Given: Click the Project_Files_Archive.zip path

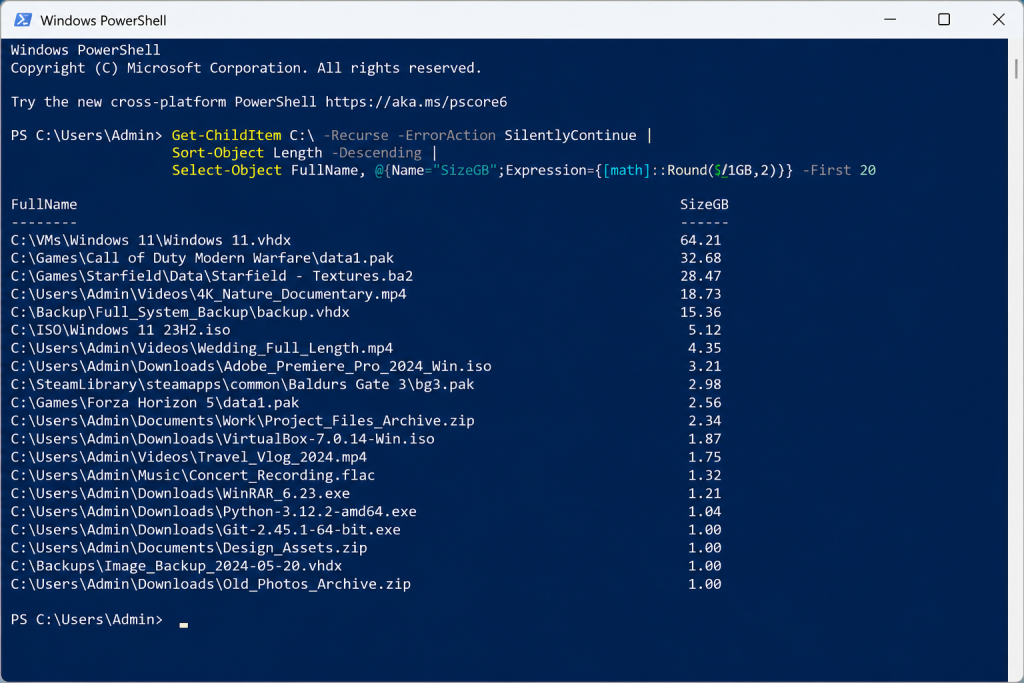Looking at the screenshot, I should pyautogui.click(x=242, y=421).
